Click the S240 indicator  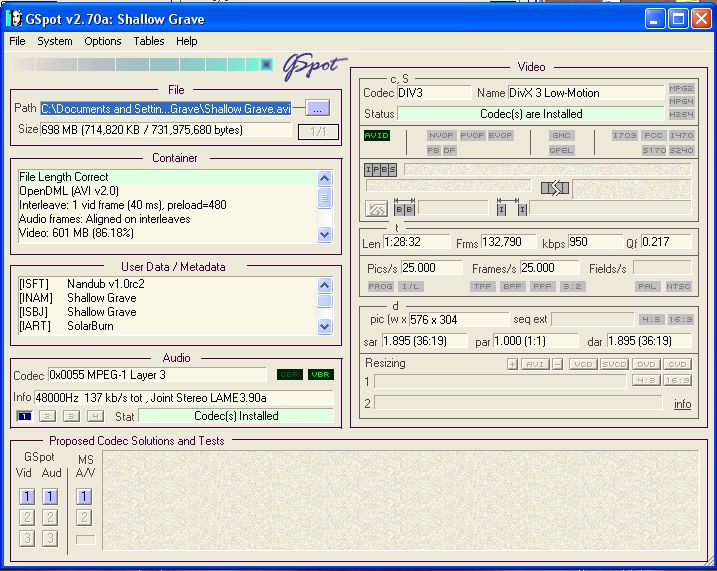681,150
